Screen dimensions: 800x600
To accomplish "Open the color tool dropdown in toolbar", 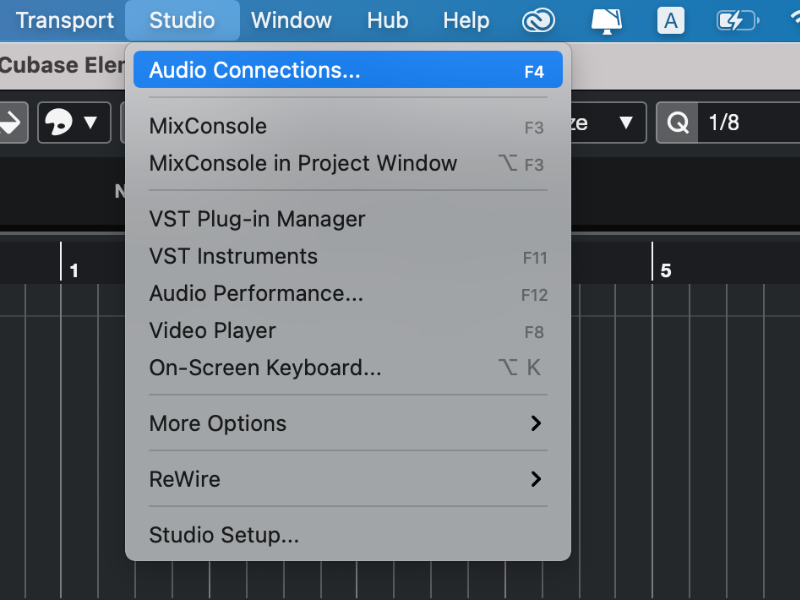I will pyautogui.click(x=74, y=122).
